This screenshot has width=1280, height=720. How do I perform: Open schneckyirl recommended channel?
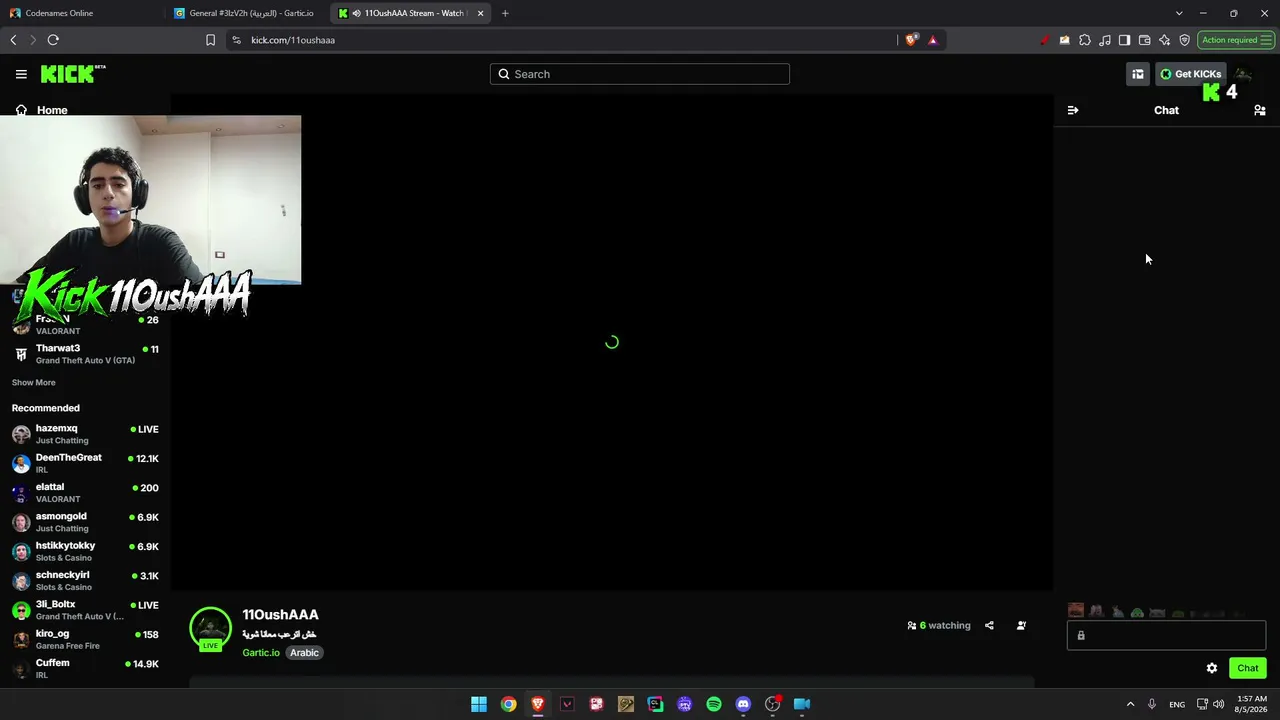[x=85, y=580]
